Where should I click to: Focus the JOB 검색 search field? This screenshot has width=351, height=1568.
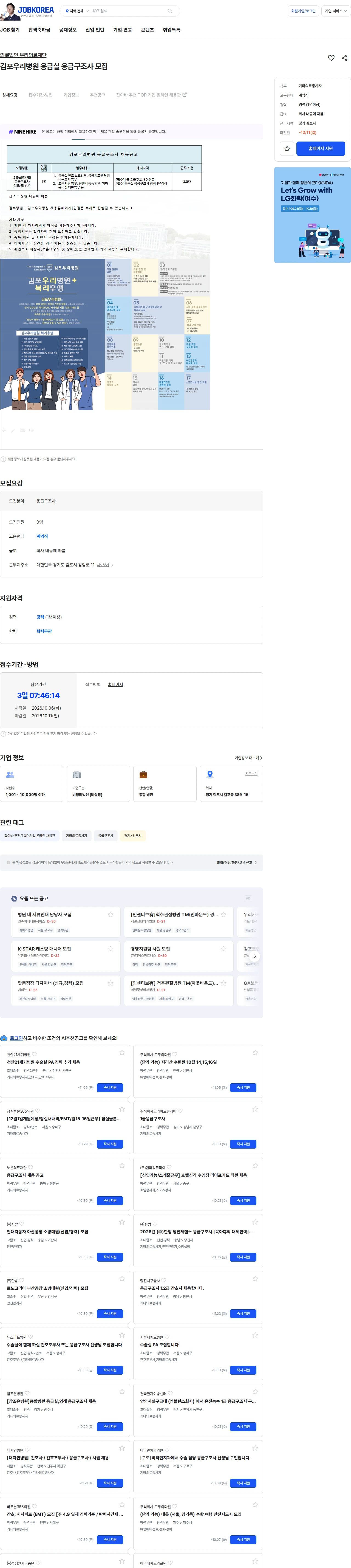[x=128, y=11]
